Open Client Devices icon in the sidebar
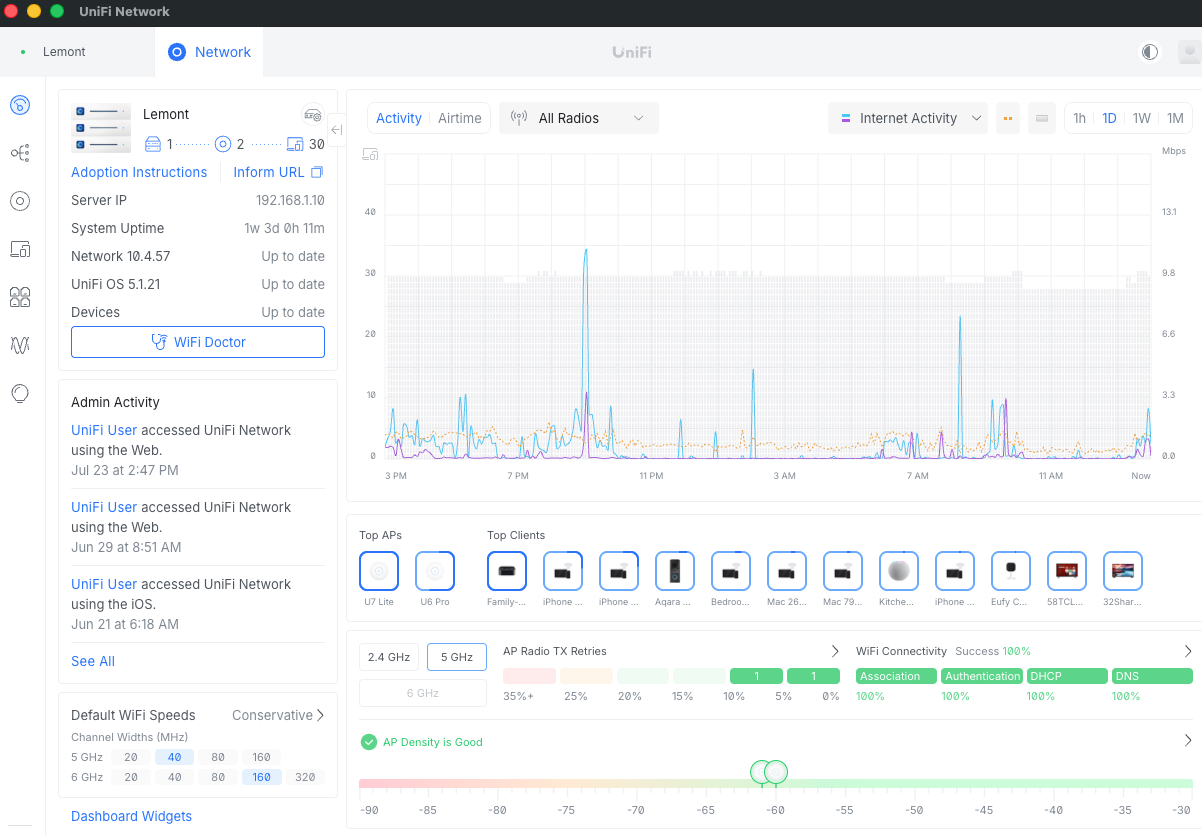Screen dimensions: 1202x836 coord(20,249)
